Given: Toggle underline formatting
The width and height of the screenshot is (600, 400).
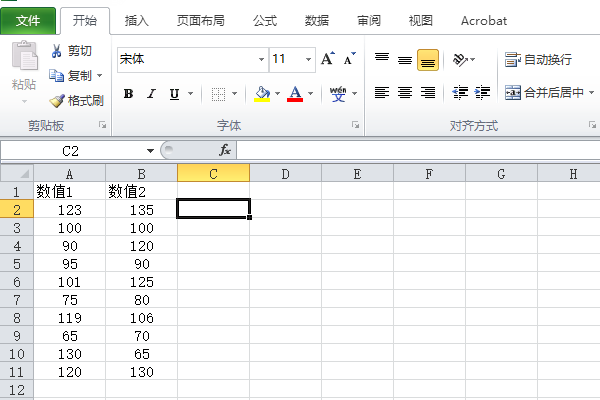Looking at the screenshot, I should [x=174, y=93].
